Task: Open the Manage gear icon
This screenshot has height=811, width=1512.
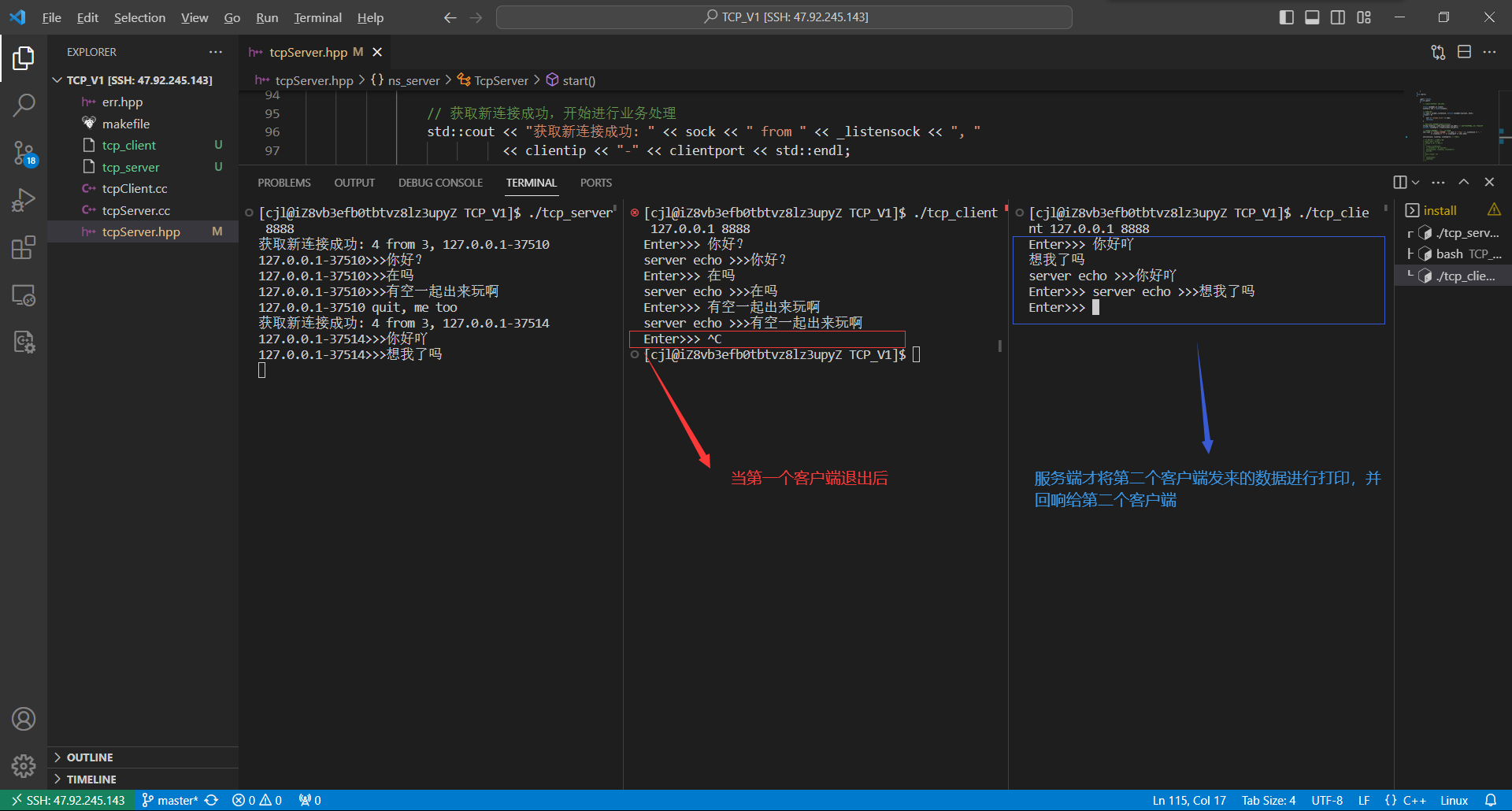Action: 24,765
